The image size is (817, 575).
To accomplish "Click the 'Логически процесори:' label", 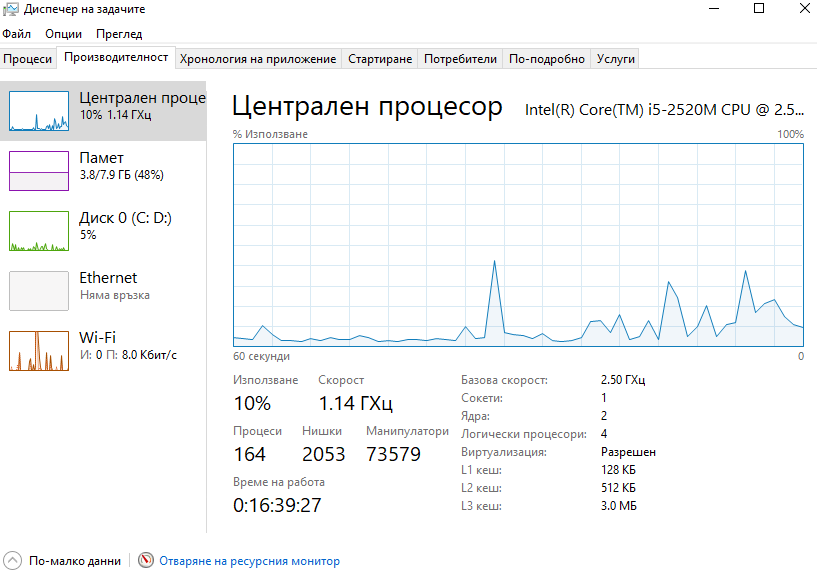I will tap(524, 434).
